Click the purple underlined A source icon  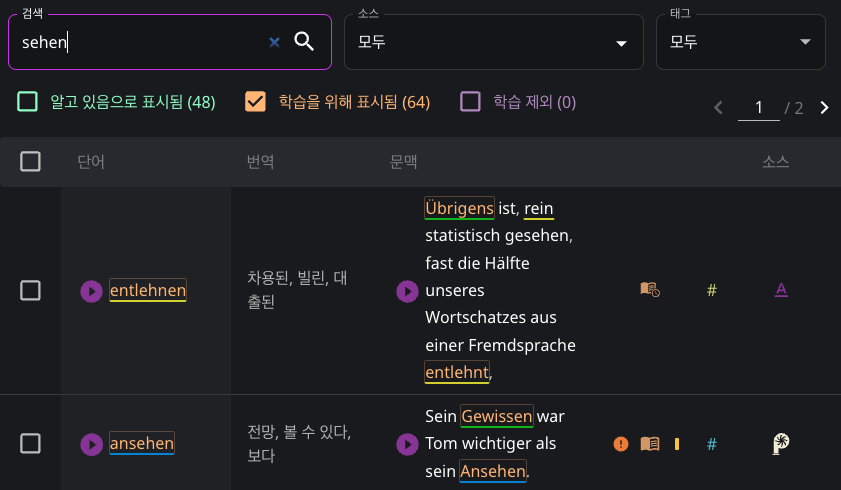(x=781, y=289)
